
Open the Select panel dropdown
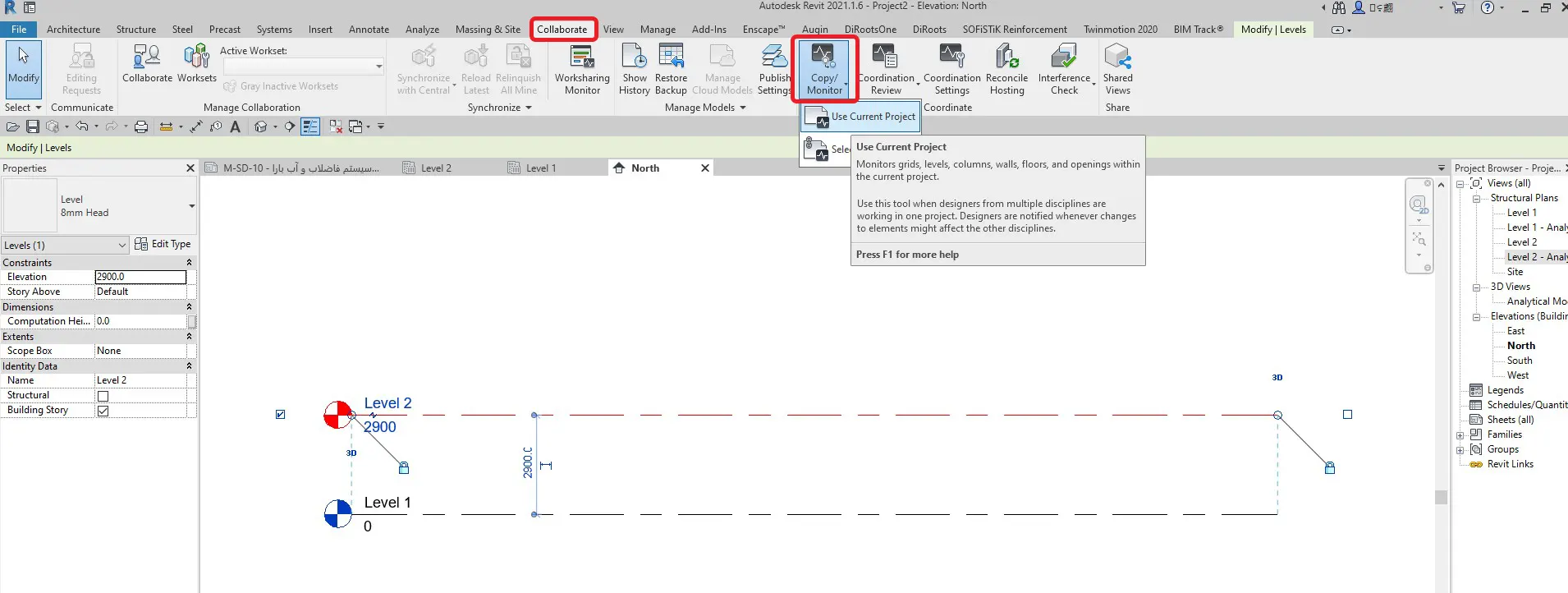coord(23,108)
